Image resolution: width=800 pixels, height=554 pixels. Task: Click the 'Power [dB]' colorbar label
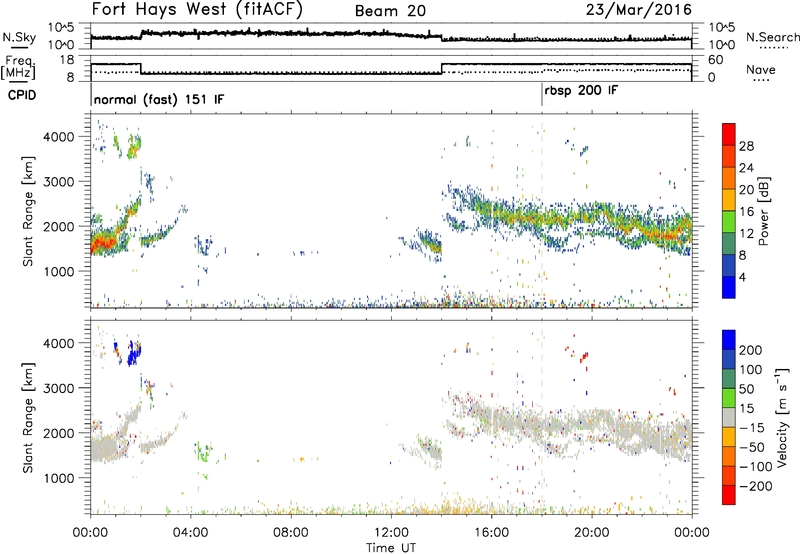coord(763,212)
